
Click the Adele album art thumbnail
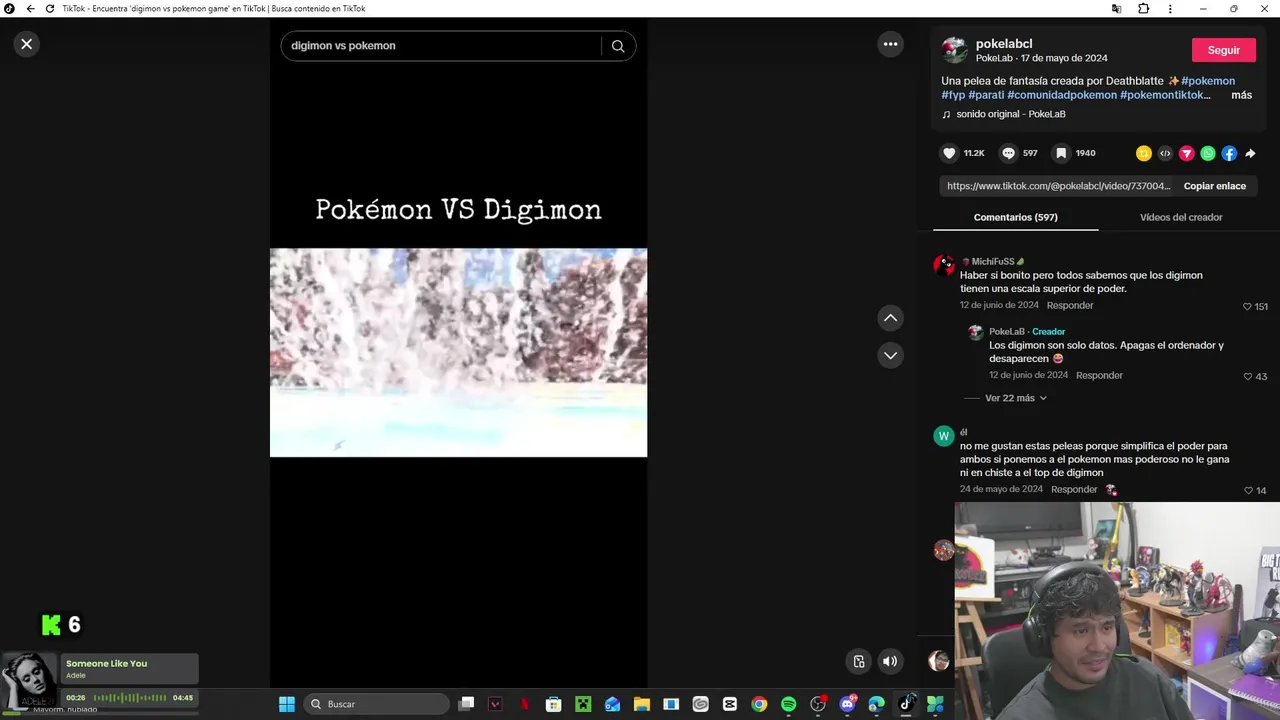pyautogui.click(x=29, y=680)
